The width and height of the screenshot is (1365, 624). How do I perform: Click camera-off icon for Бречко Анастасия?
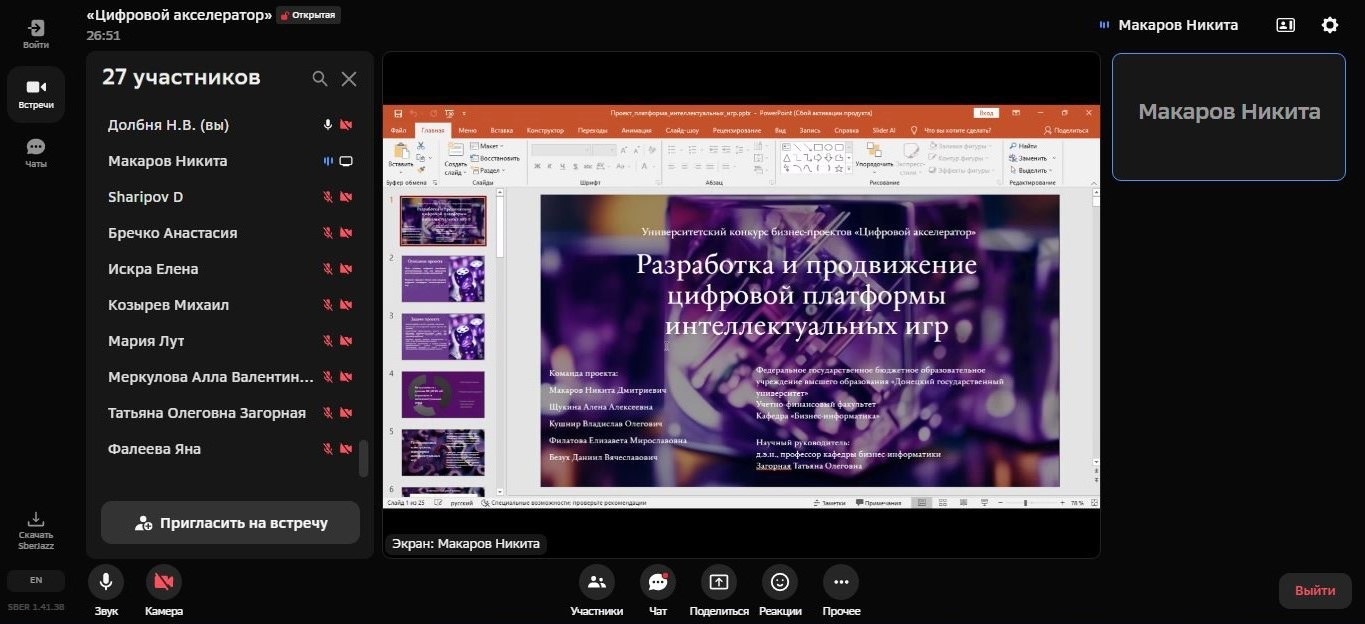[x=346, y=233]
